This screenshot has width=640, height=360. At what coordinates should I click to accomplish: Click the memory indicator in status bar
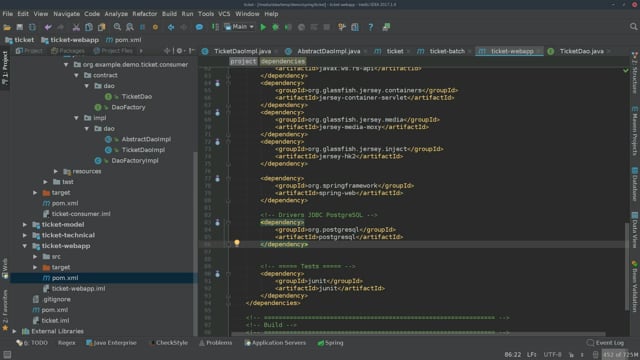tap(620, 355)
